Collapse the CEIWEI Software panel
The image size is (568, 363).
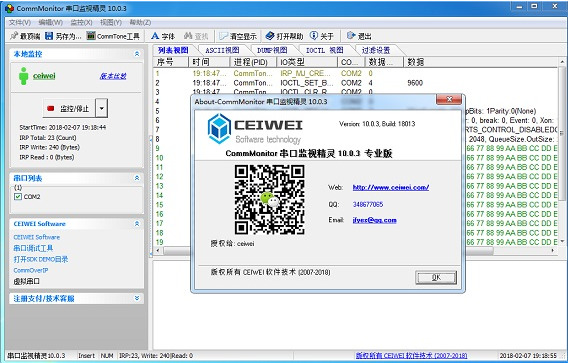[x=137, y=224]
